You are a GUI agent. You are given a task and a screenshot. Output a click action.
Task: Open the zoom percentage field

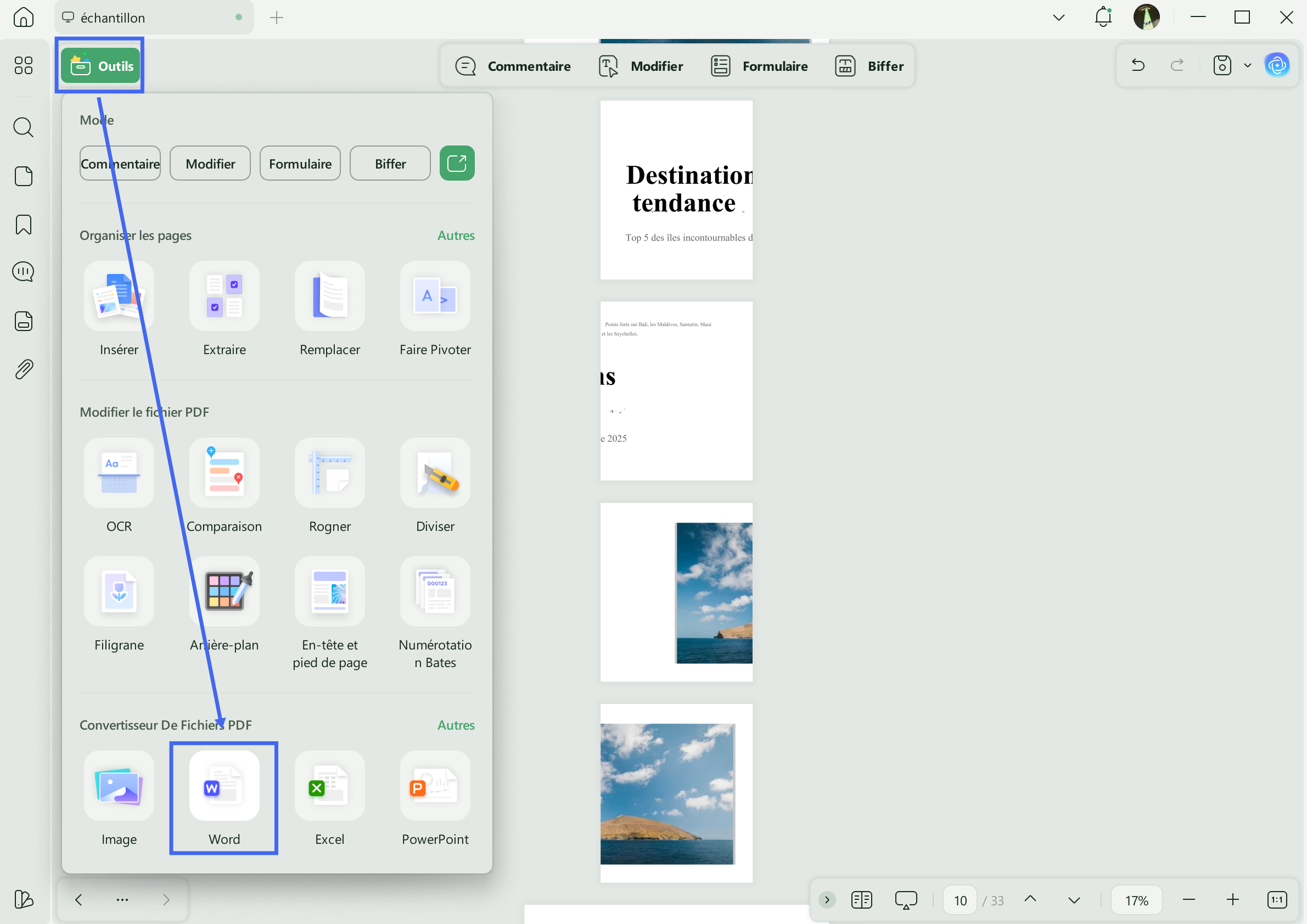1136,900
